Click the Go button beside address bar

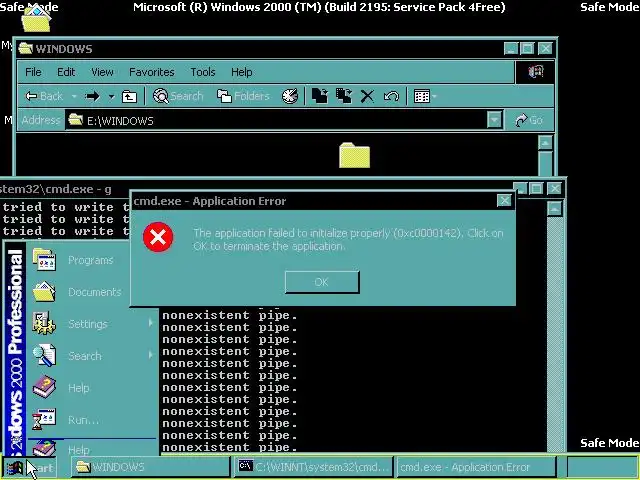[x=529, y=120]
